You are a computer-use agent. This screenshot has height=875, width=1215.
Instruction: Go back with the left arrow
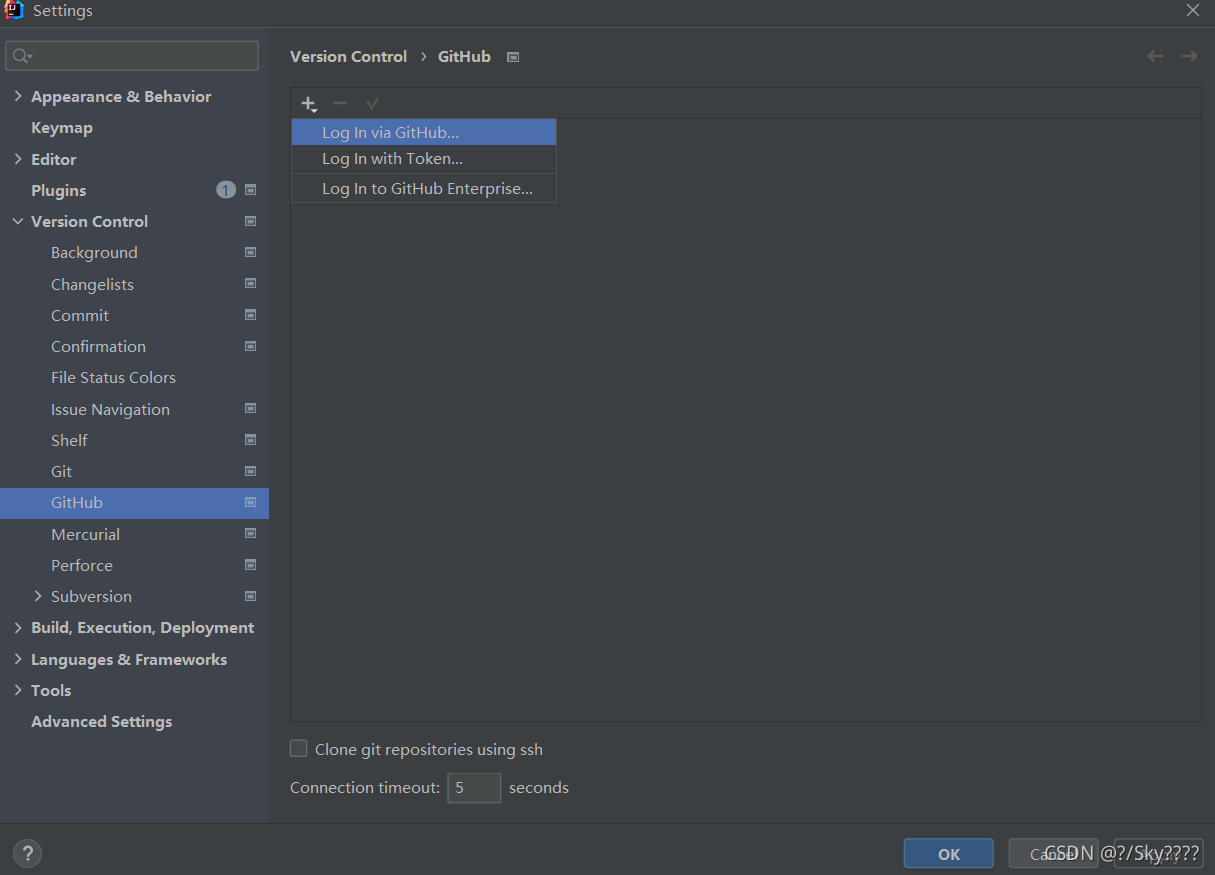(x=1155, y=56)
